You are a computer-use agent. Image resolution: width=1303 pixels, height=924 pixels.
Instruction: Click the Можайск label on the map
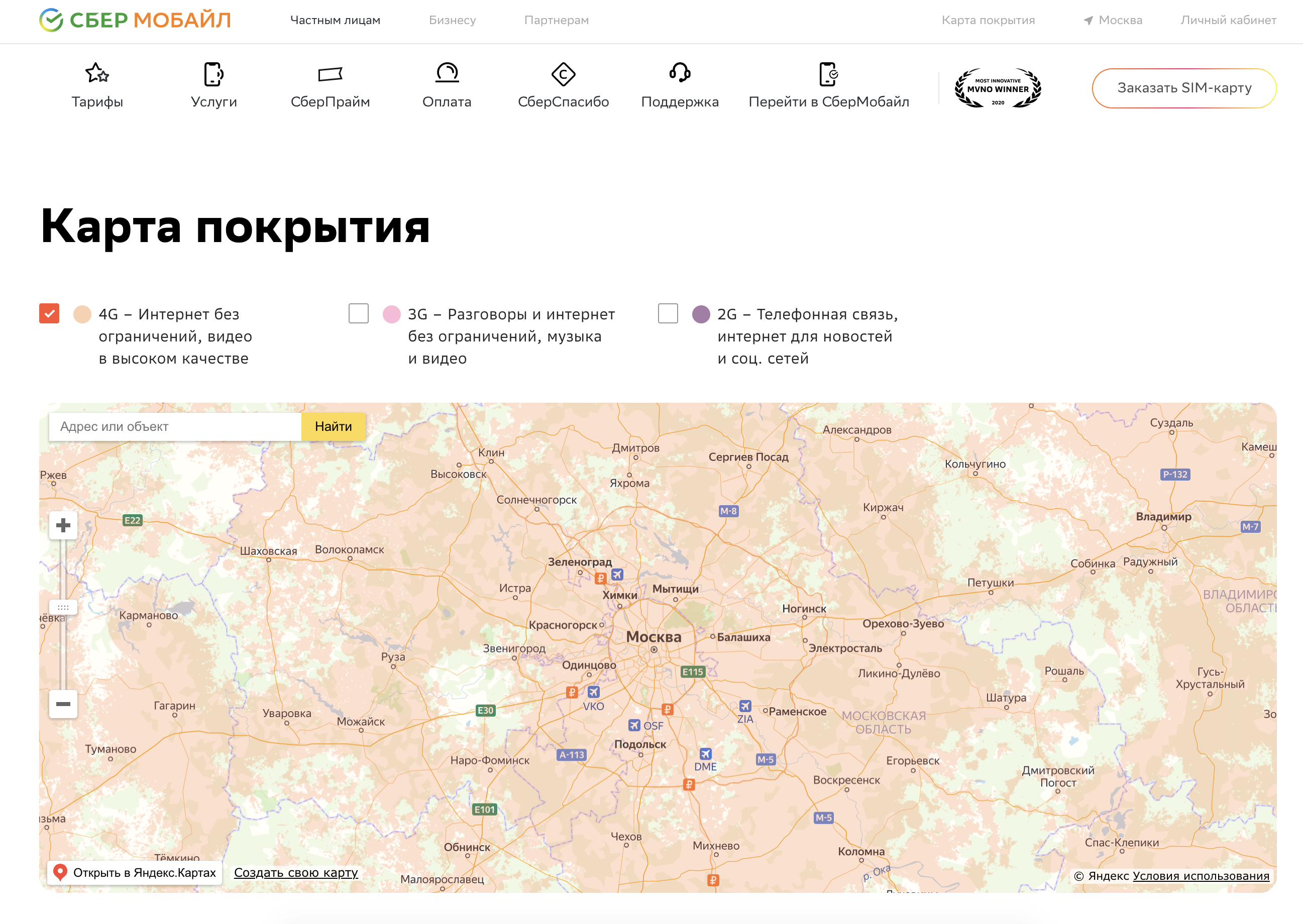pos(361,722)
